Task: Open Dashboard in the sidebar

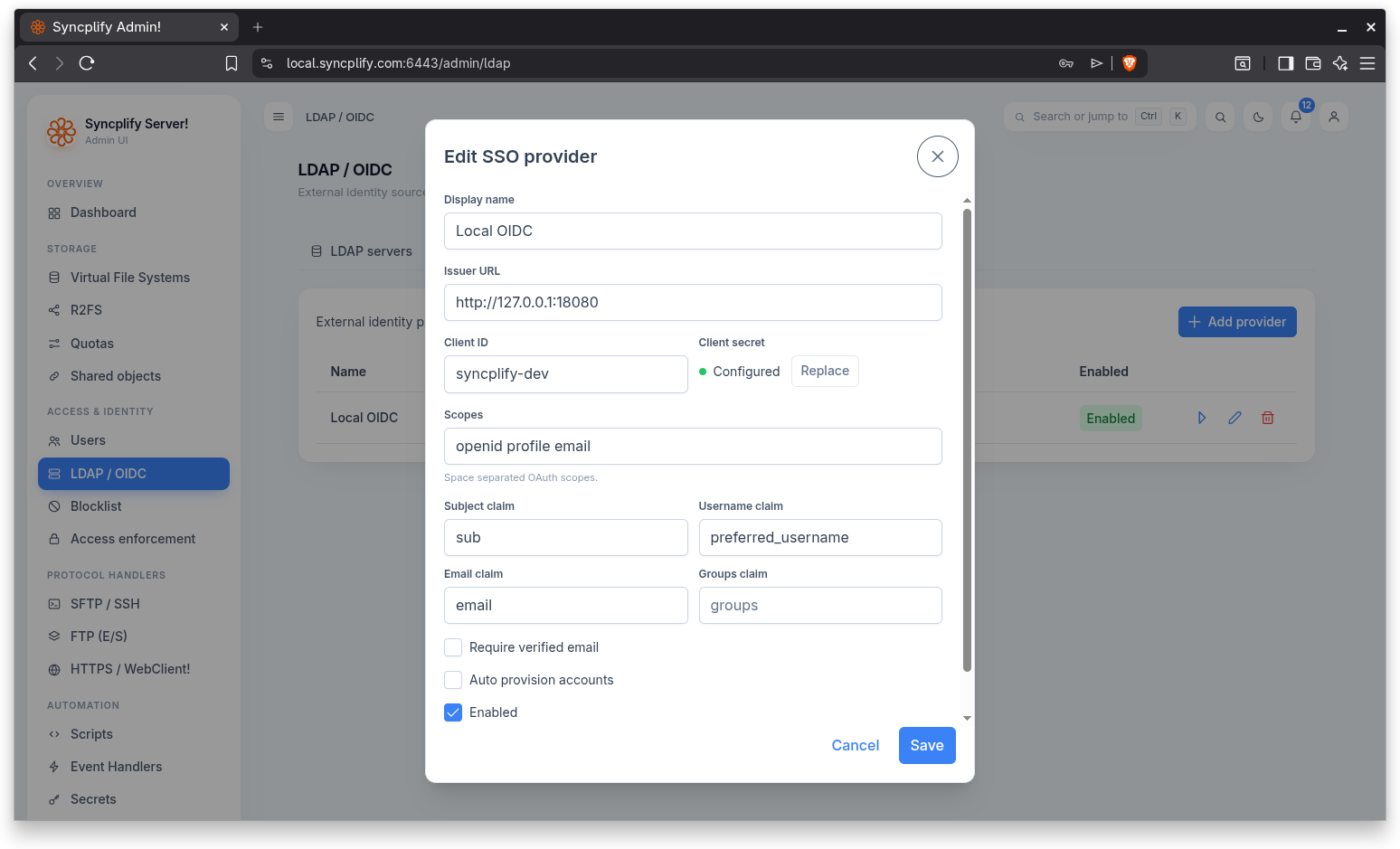Action: [134, 212]
